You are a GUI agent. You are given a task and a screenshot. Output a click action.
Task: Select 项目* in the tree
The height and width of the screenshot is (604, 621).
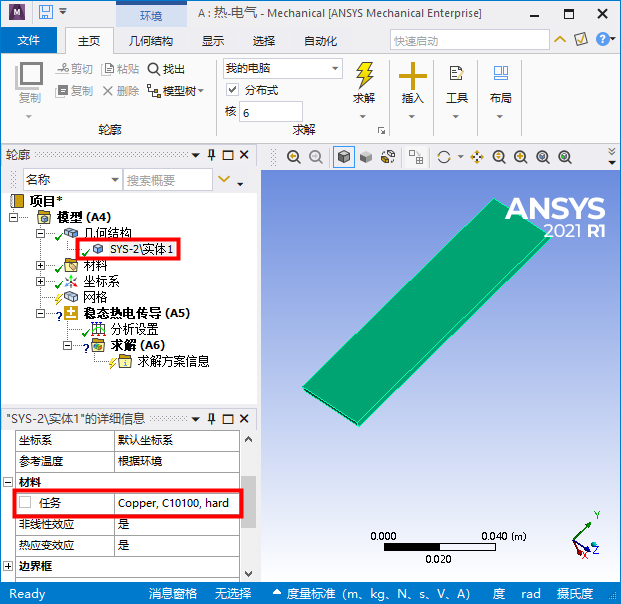[46, 201]
